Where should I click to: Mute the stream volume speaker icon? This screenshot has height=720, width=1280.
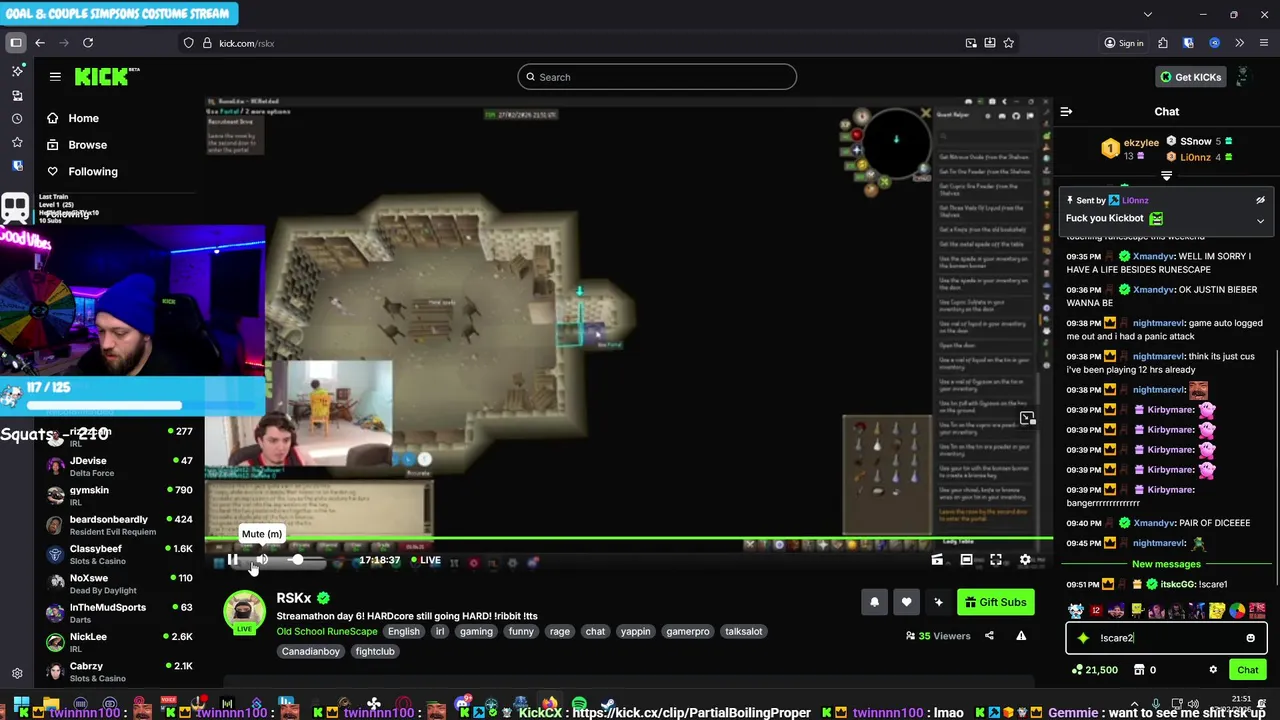(261, 560)
